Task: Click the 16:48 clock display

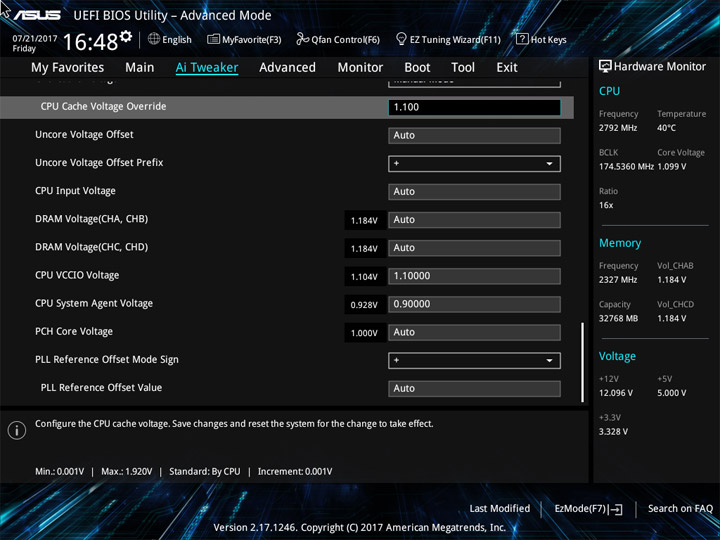Action: click(x=90, y=42)
